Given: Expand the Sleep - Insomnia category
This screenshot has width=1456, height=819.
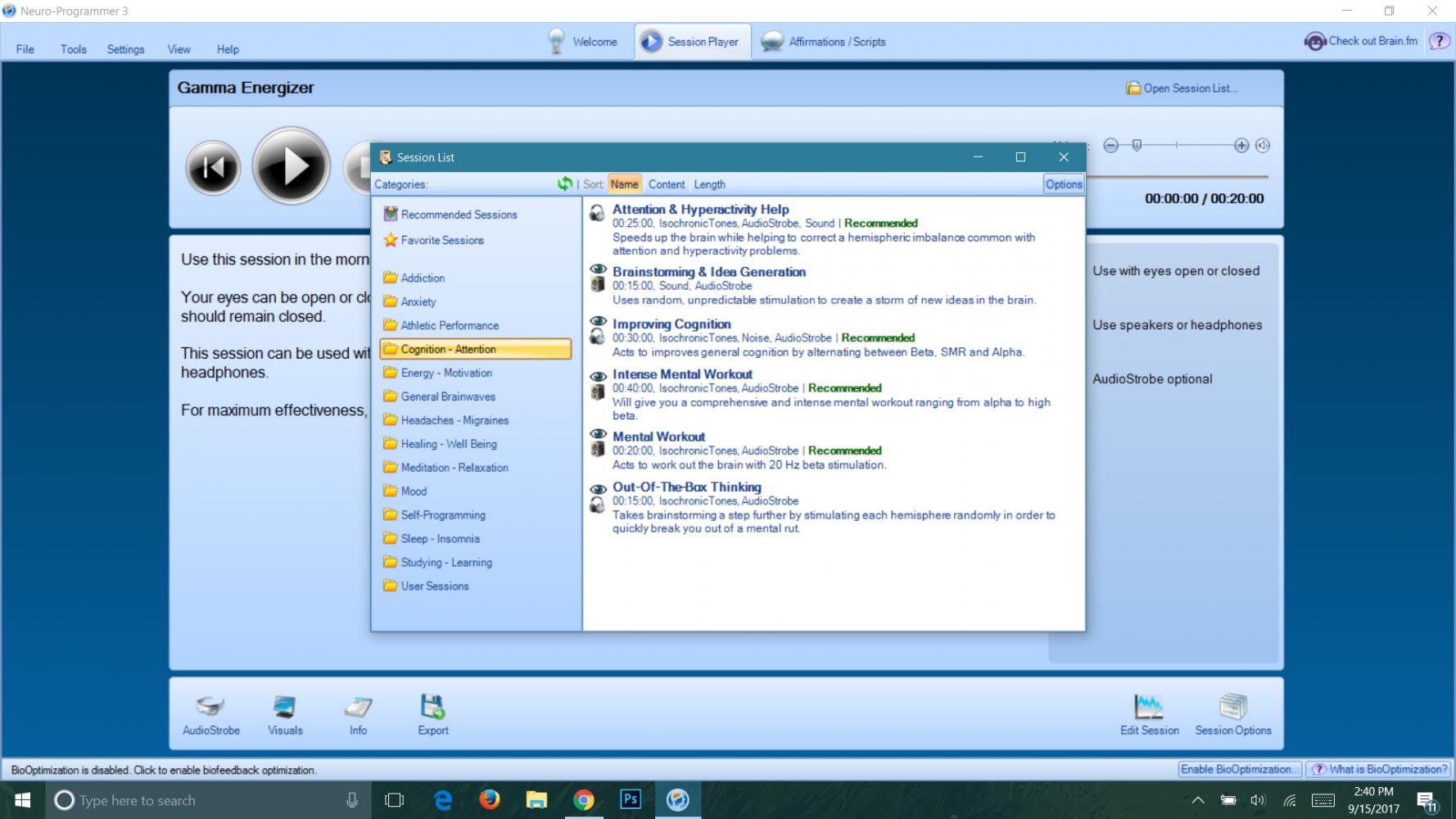Looking at the screenshot, I should point(440,539).
